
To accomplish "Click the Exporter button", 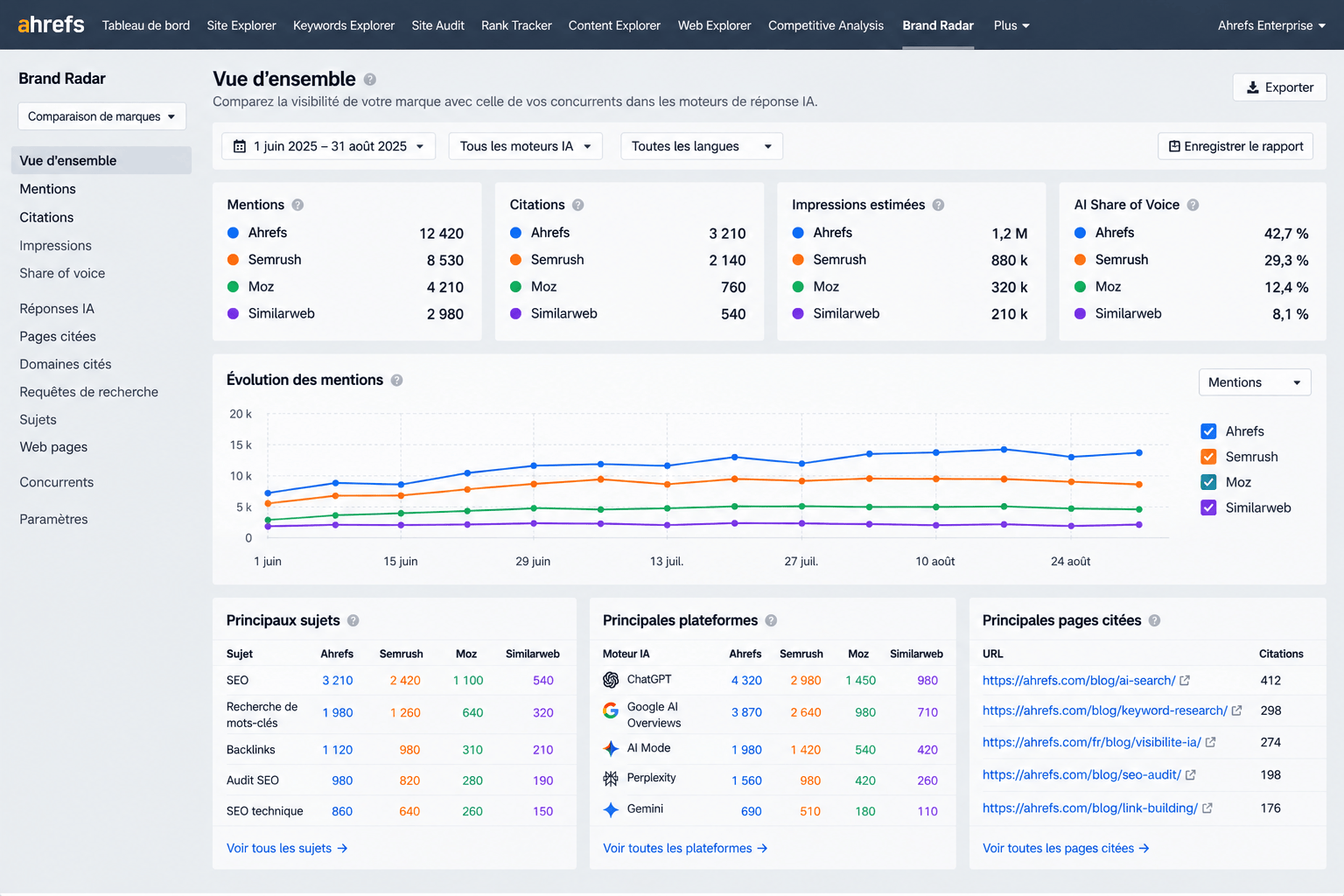I will tap(1279, 87).
